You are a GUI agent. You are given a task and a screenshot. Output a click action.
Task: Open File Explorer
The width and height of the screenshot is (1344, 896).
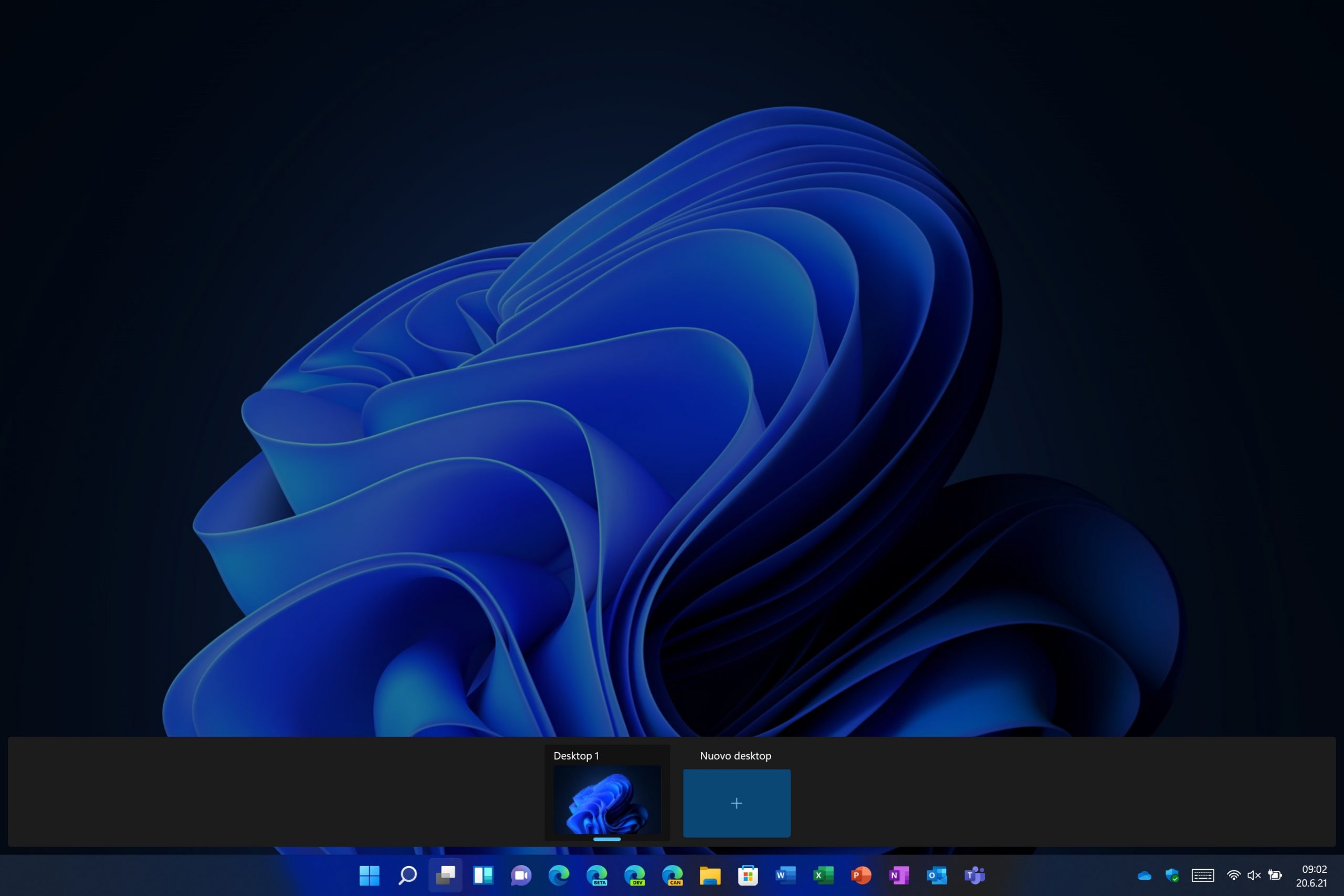tap(710, 875)
